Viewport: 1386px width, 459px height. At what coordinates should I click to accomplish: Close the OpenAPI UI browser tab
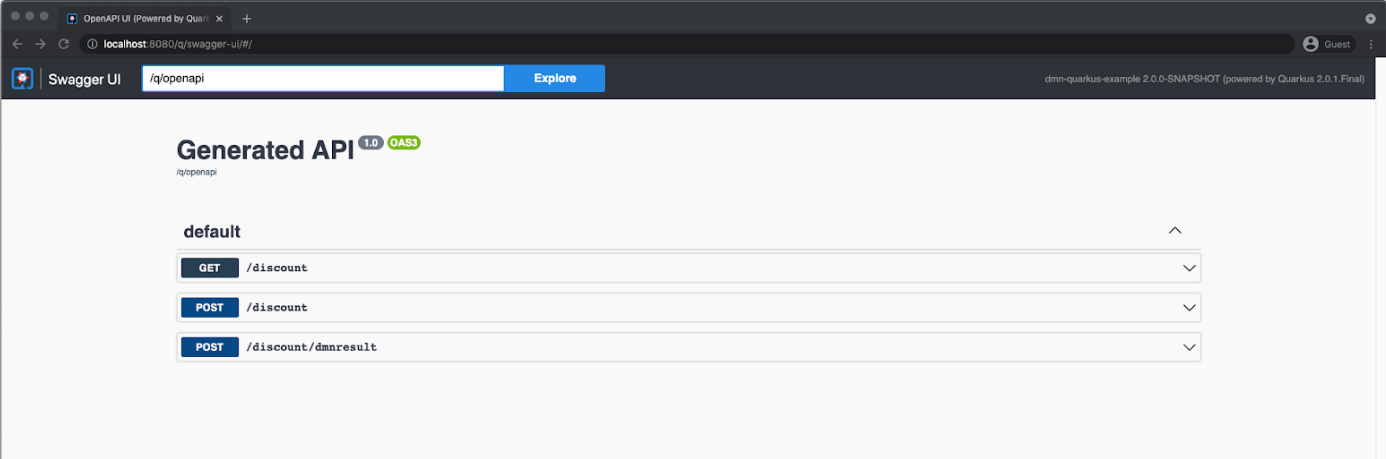(219, 19)
